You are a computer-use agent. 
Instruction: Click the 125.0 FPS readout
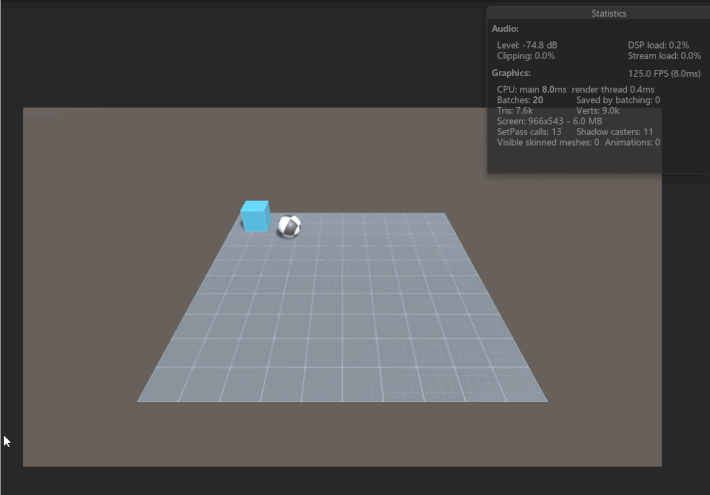664,73
